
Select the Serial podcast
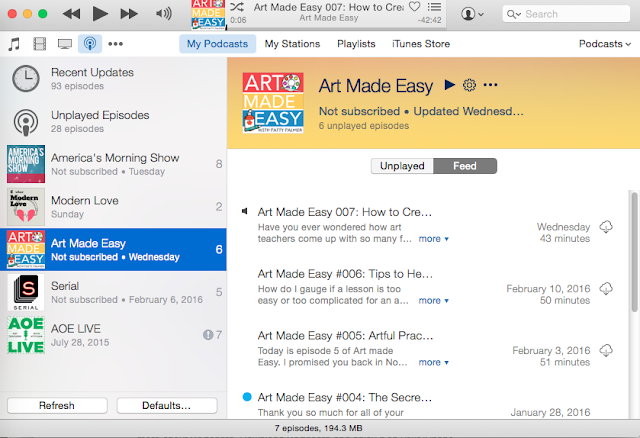click(x=113, y=292)
